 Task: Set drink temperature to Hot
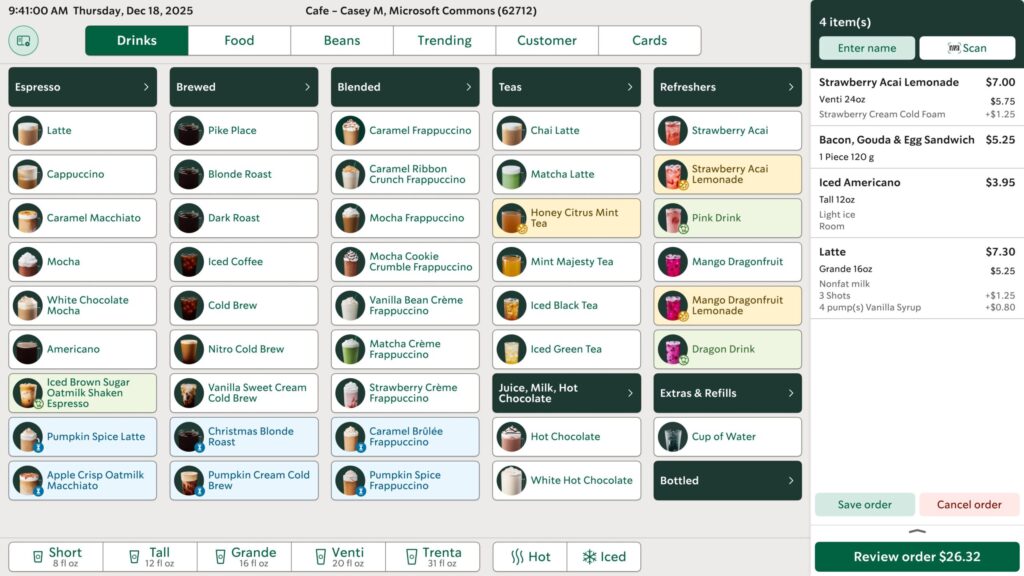pos(530,556)
